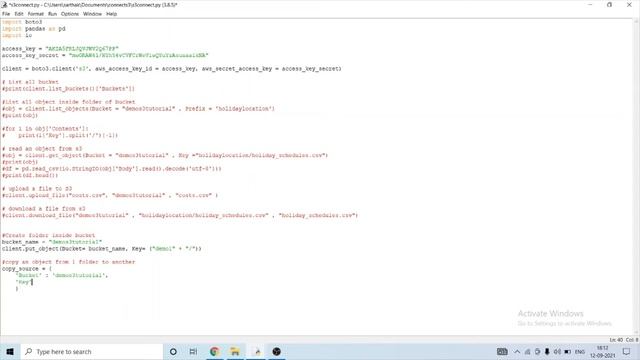Click the '# read an object from s3' comment
Viewport: 640px width, 360px height.
coord(42,149)
